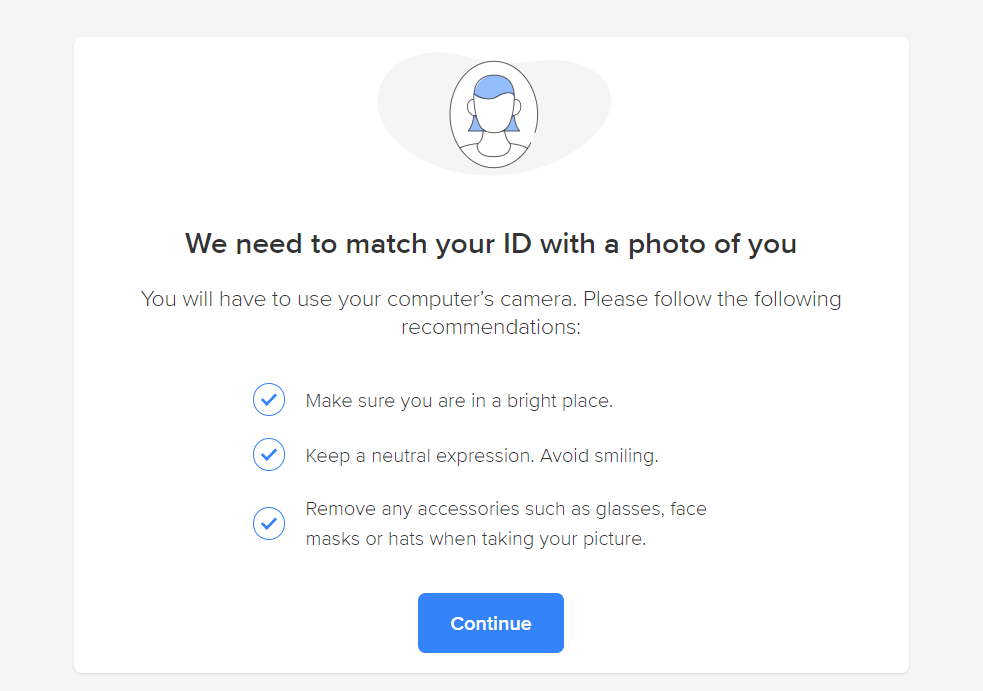Click the "Keep a neutral expression" sentence
Screen dimensions: 983x691
coord(420,456)
